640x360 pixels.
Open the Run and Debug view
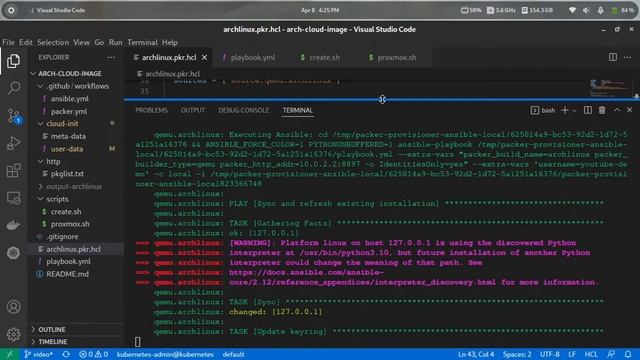pyautogui.click(x=13, y=143)
